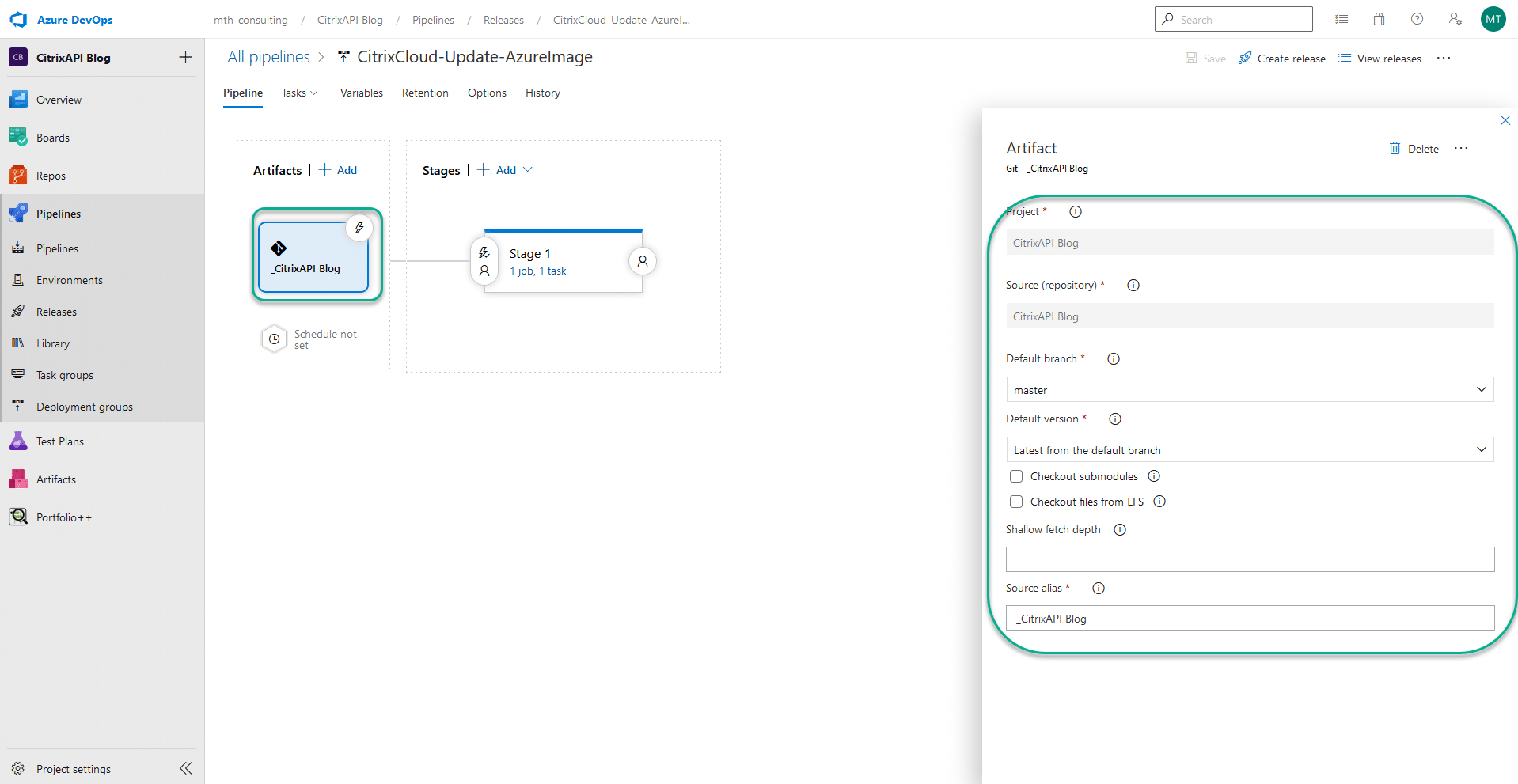Open the Azure DevOps home logo

[x=17, y=20]
